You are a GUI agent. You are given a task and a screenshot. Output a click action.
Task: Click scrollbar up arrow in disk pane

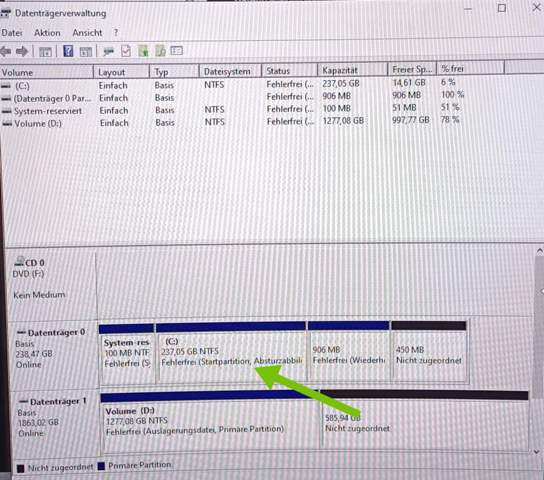coord(539,251)
